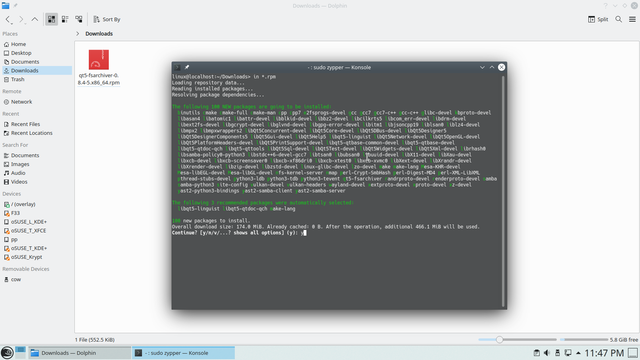The height and width of the screenshot is (360, 640).
Task: Click Downloads in the breadcrumb bar
Action: pos(99,33)
